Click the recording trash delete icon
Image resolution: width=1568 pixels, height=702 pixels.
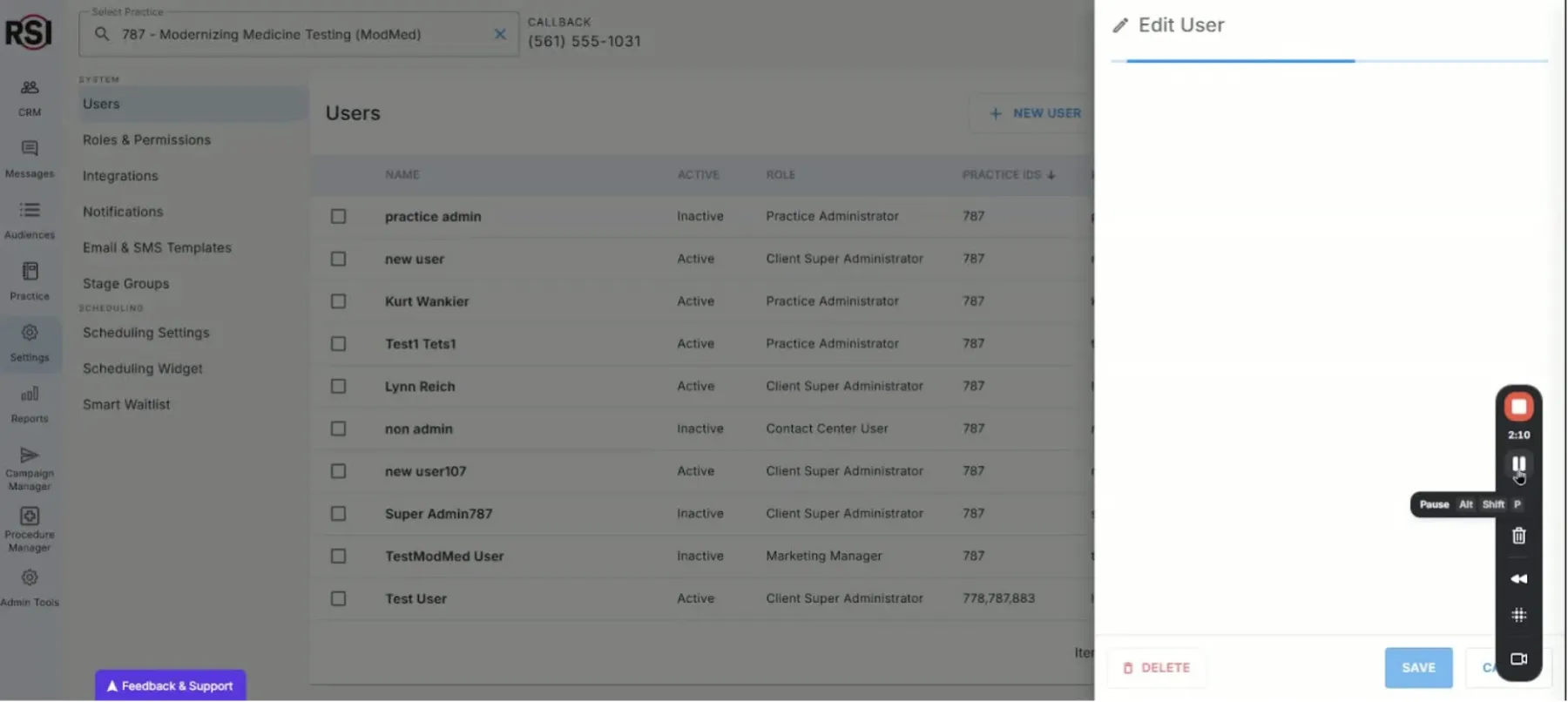(x=1518, y=536)
